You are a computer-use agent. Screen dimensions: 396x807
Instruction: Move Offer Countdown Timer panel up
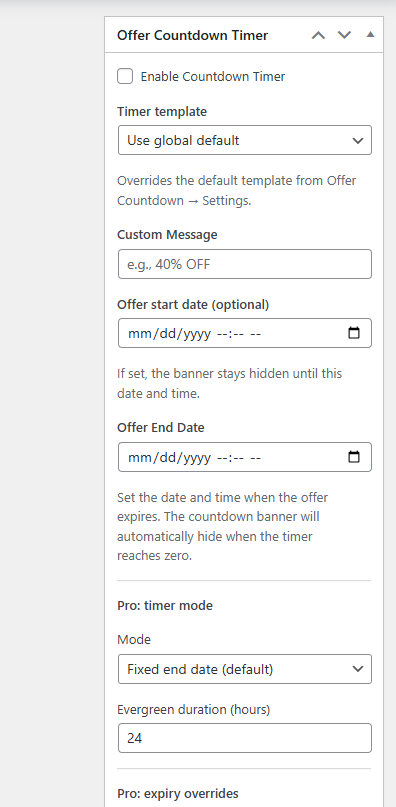318,35
